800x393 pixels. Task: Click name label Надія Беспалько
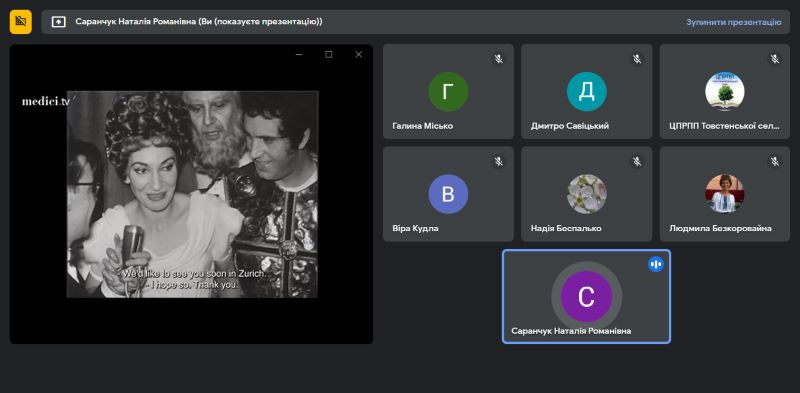coord(566,228)
